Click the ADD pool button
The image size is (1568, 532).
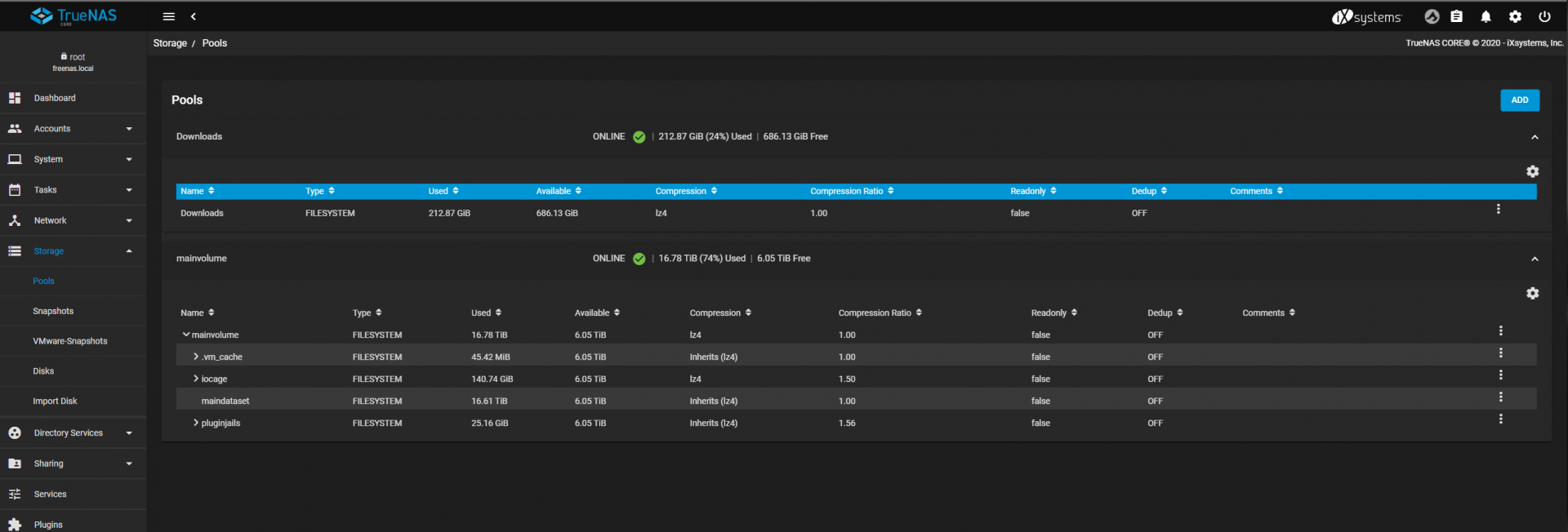point(1519,100)
